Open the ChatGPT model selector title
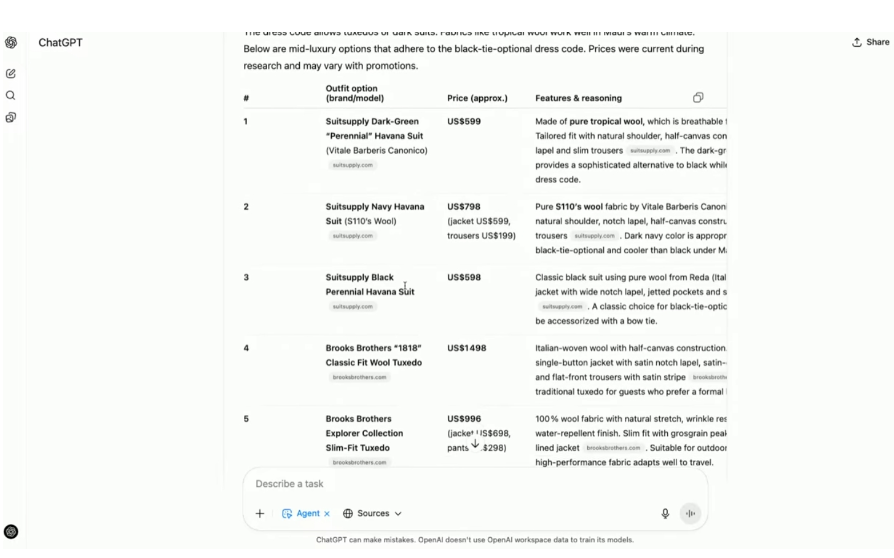This screenshot has width=894, height=558. [60, 43]
